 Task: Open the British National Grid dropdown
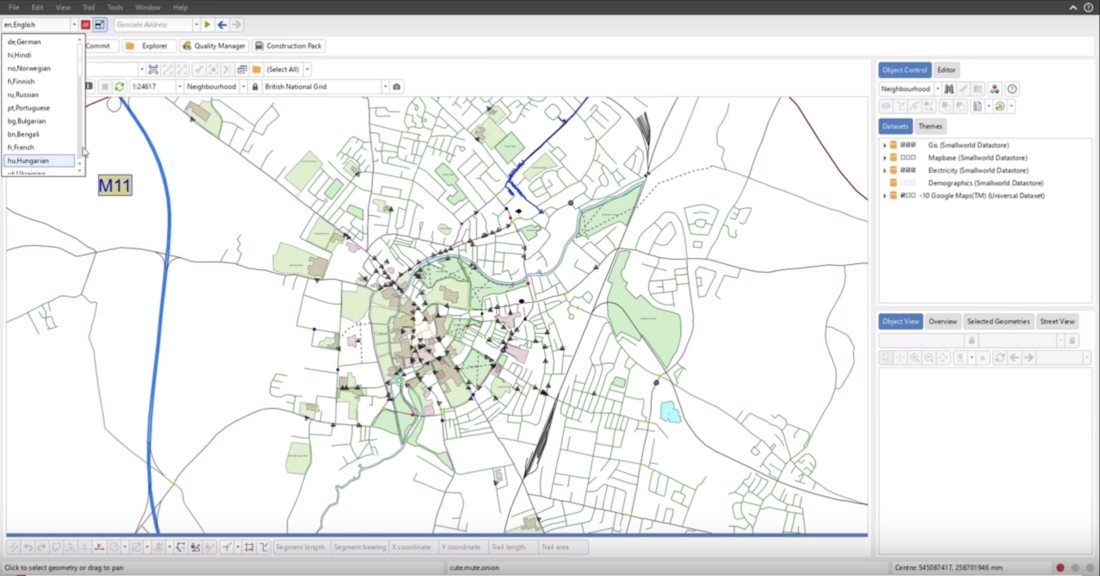click(x=385, y=86)
